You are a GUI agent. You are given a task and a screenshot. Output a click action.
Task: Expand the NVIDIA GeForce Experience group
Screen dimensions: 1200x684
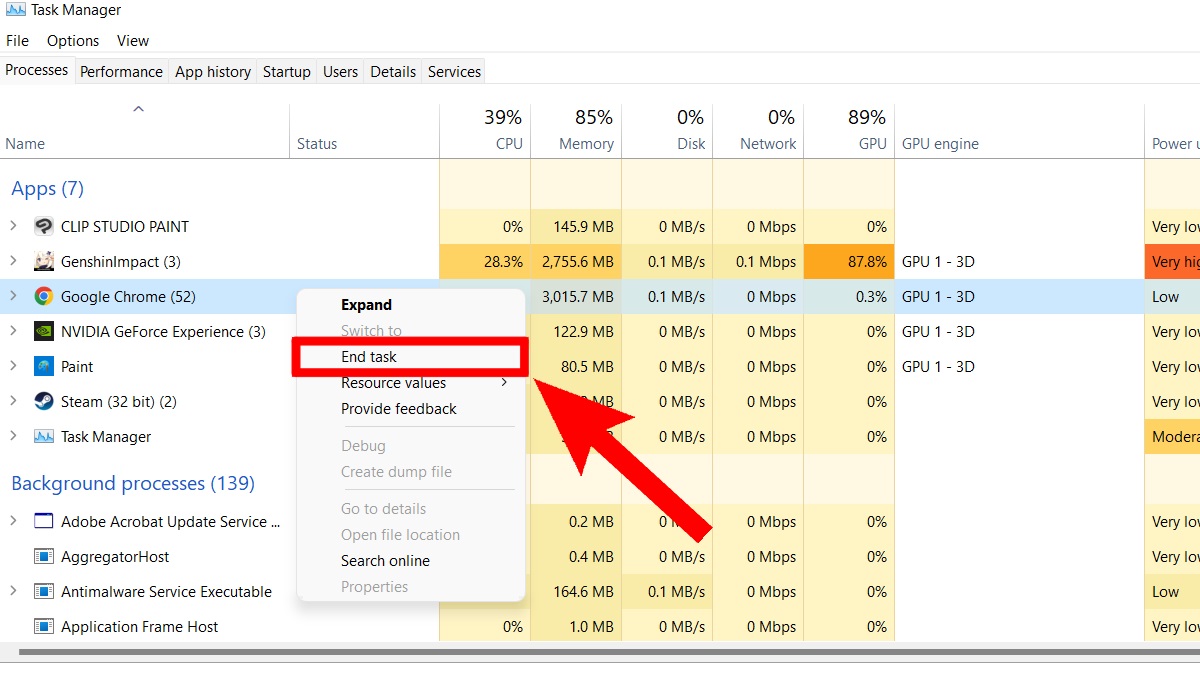pos(13,331)
